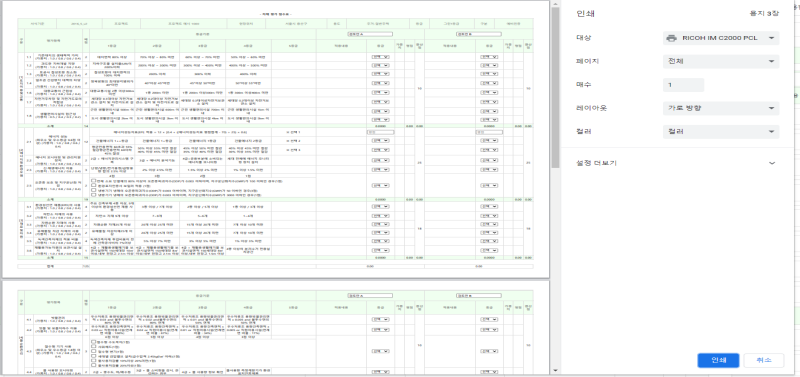Open the 레이아웃 dropdown showing 가로 방향
Viewport: 800px width, 377px height.
721,108
